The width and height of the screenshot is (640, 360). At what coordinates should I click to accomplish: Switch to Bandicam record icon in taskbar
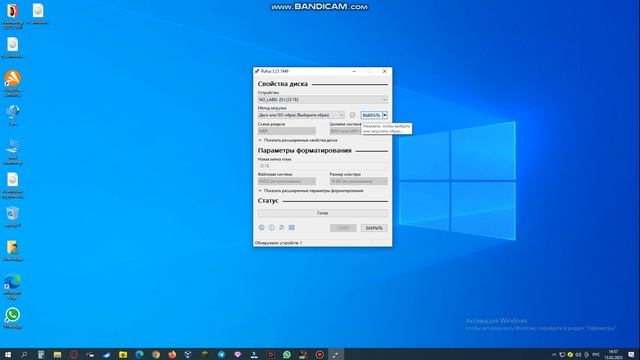320,354
